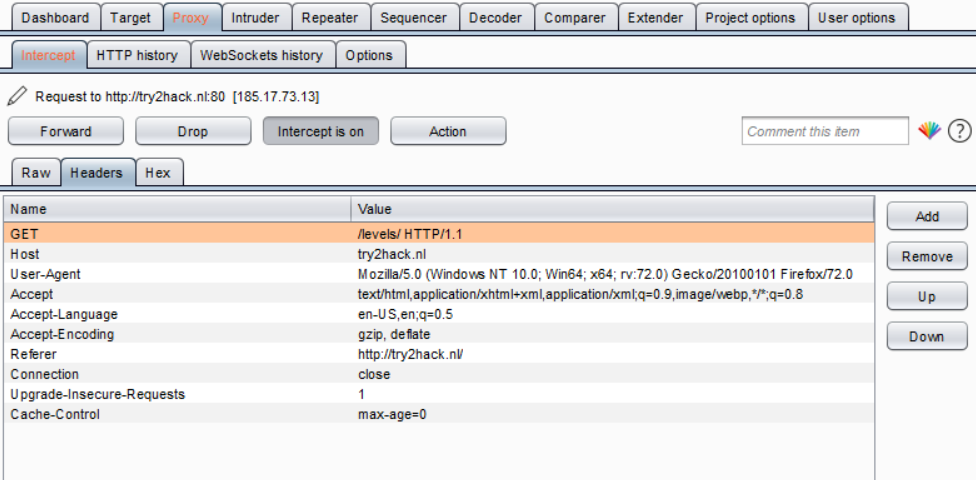Image resolution: width=976 pixels, height=480 pixels.
Task: Open the Extender tab
Action: point(655,17)
